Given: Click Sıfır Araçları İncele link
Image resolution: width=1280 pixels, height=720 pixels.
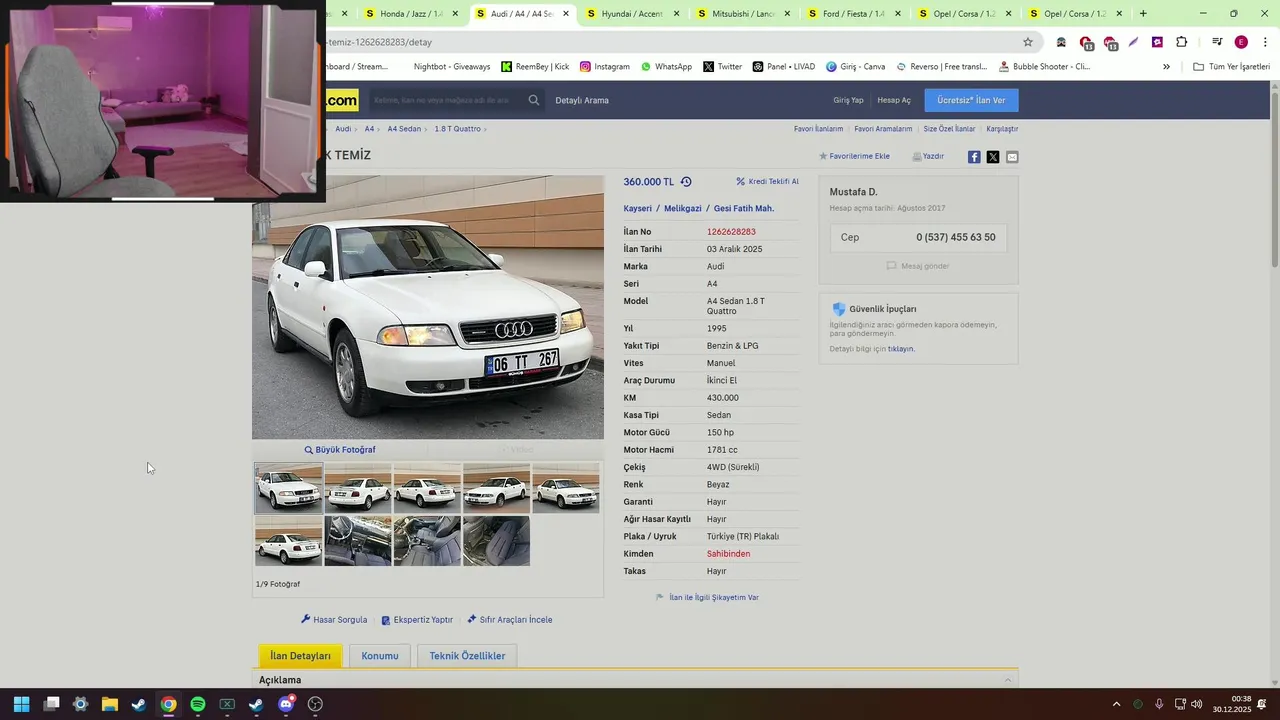Looking at the screenshot, I should 509,620.
